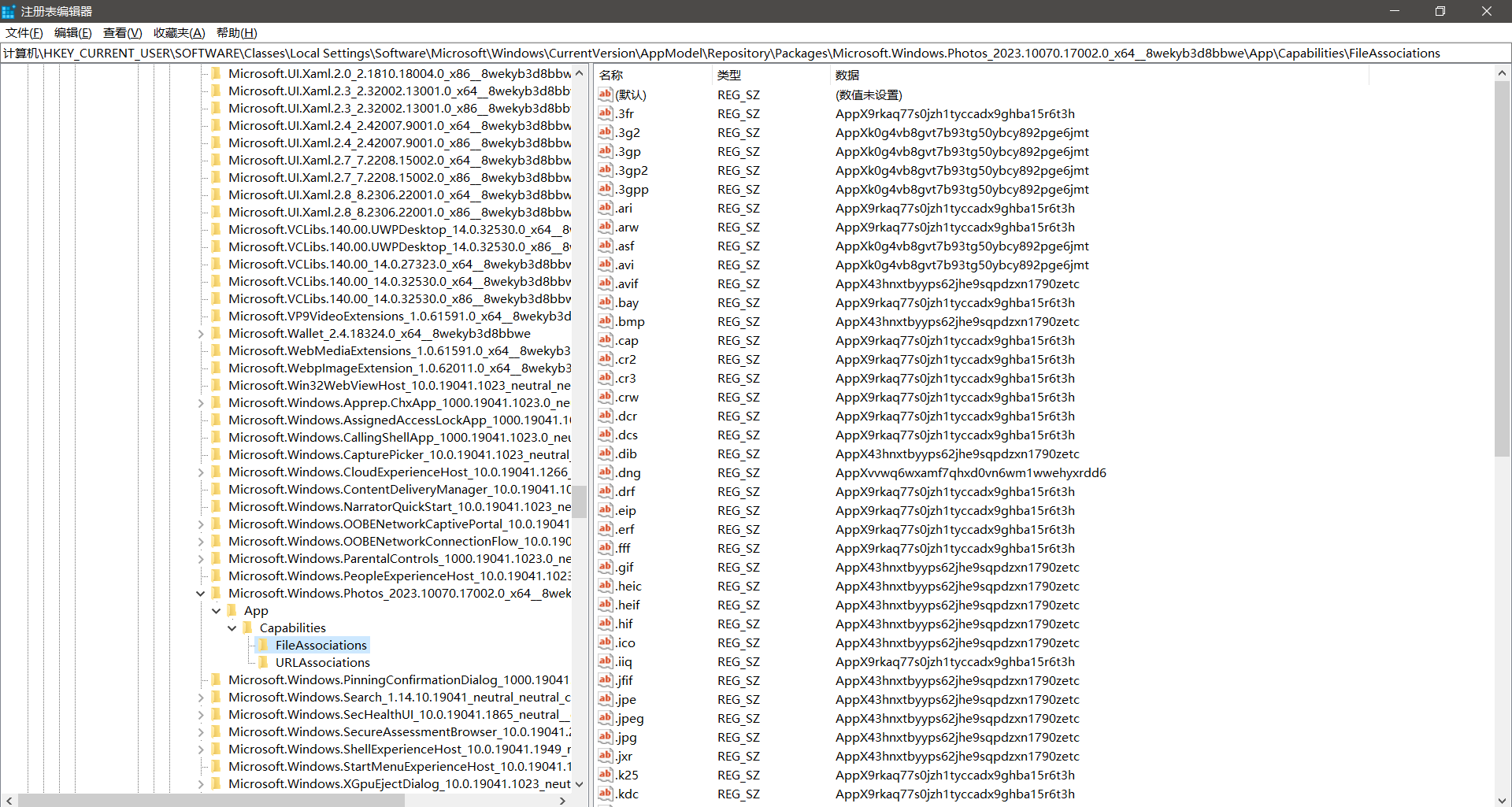Click the icon of the .jxr entry
The height and width of the screenshot is (807, 1512).
click(605, 756)
